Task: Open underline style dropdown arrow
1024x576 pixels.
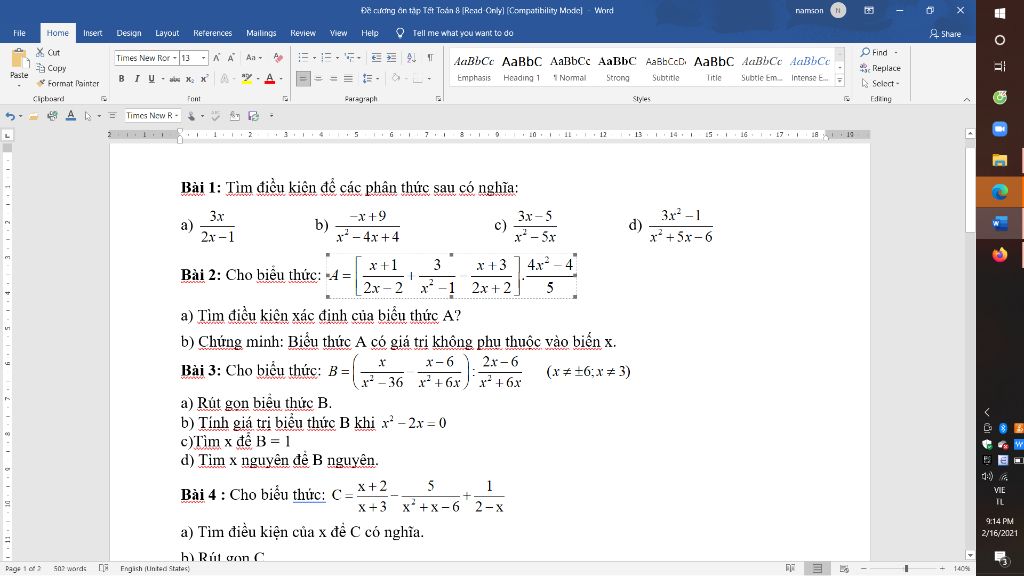Action: pos(162,79)
